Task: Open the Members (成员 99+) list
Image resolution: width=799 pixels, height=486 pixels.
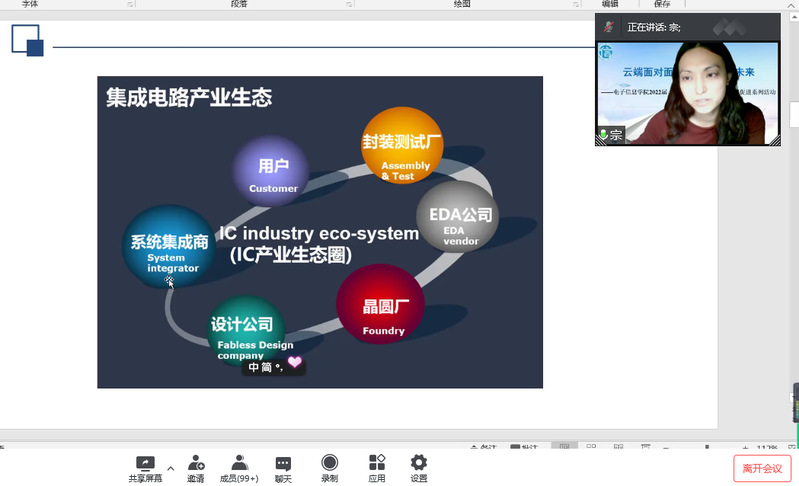Action: [x=239, y=463]
